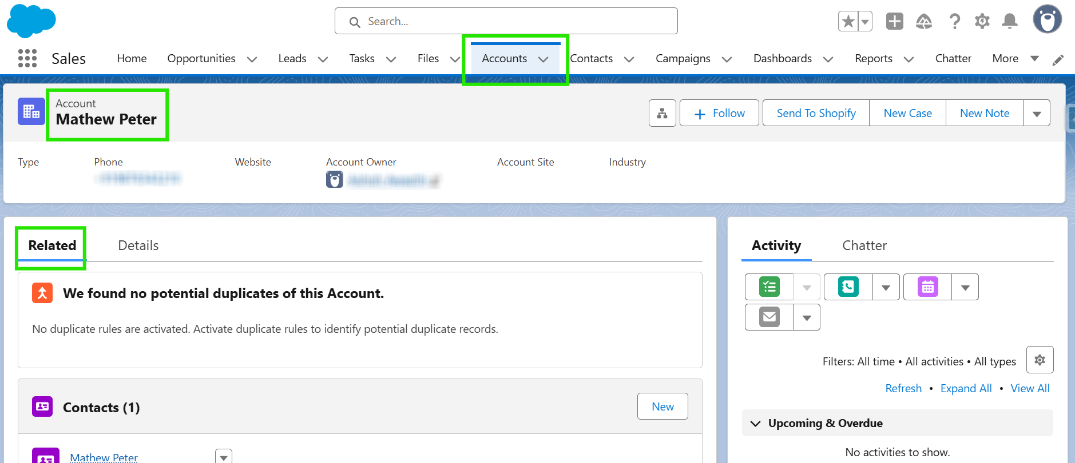Switch to the Activity tab
This screenshot has width=1075, height=463.
pyautogui.click(x=776, y=245)
